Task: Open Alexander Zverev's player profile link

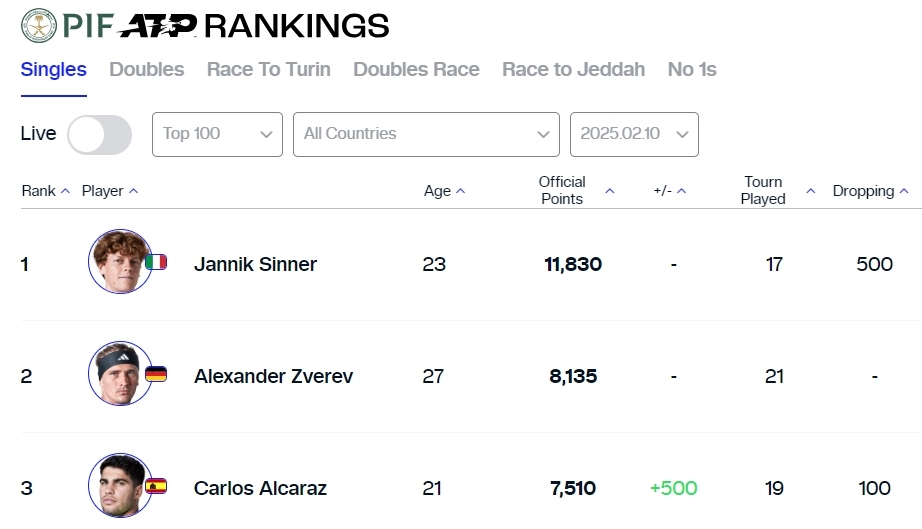Action: tap(273, 376)
